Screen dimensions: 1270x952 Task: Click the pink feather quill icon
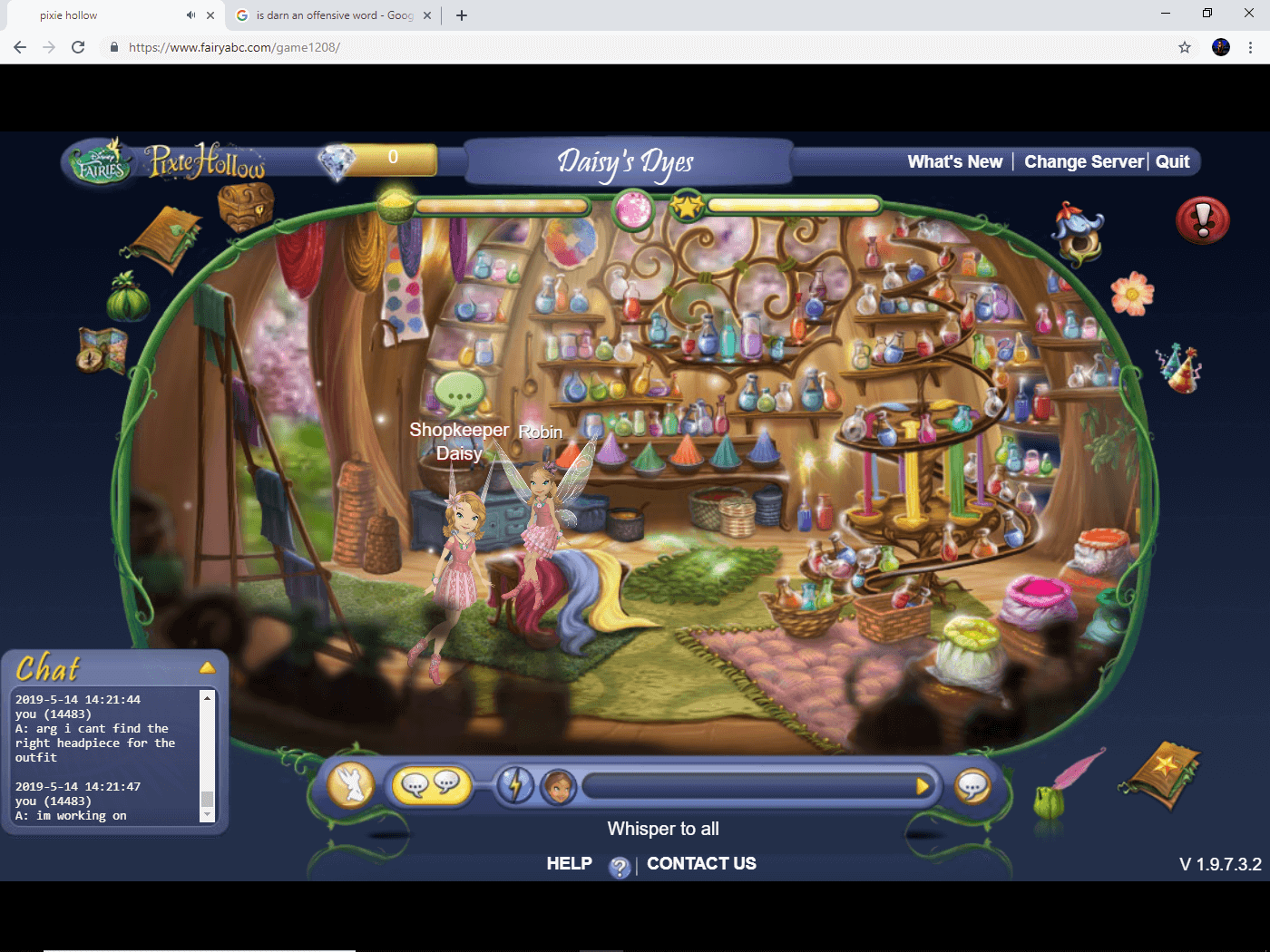pyautogui.click(x=1081, y=766)
